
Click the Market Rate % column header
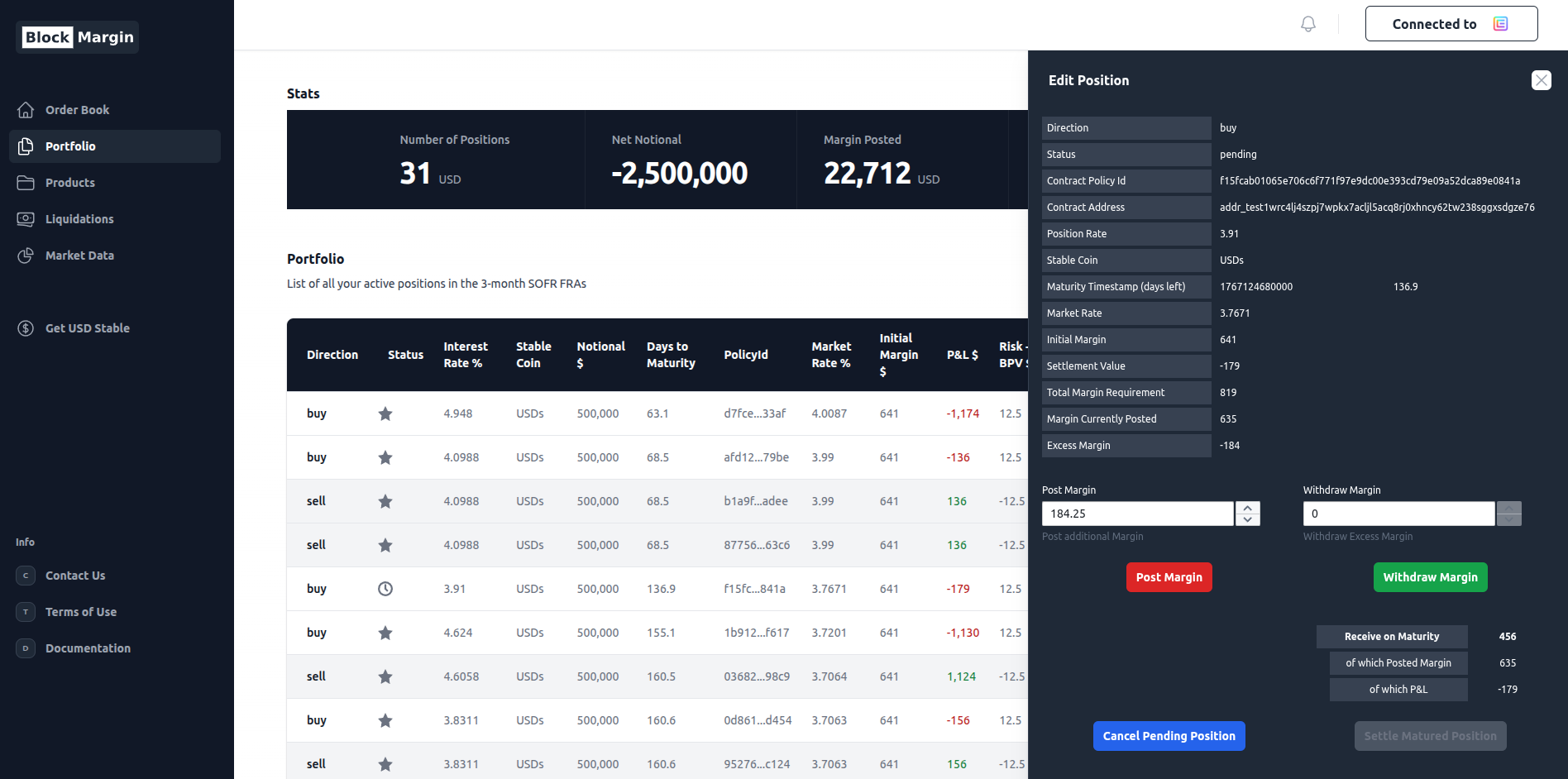pyautogui.click(x=831, y=355)
